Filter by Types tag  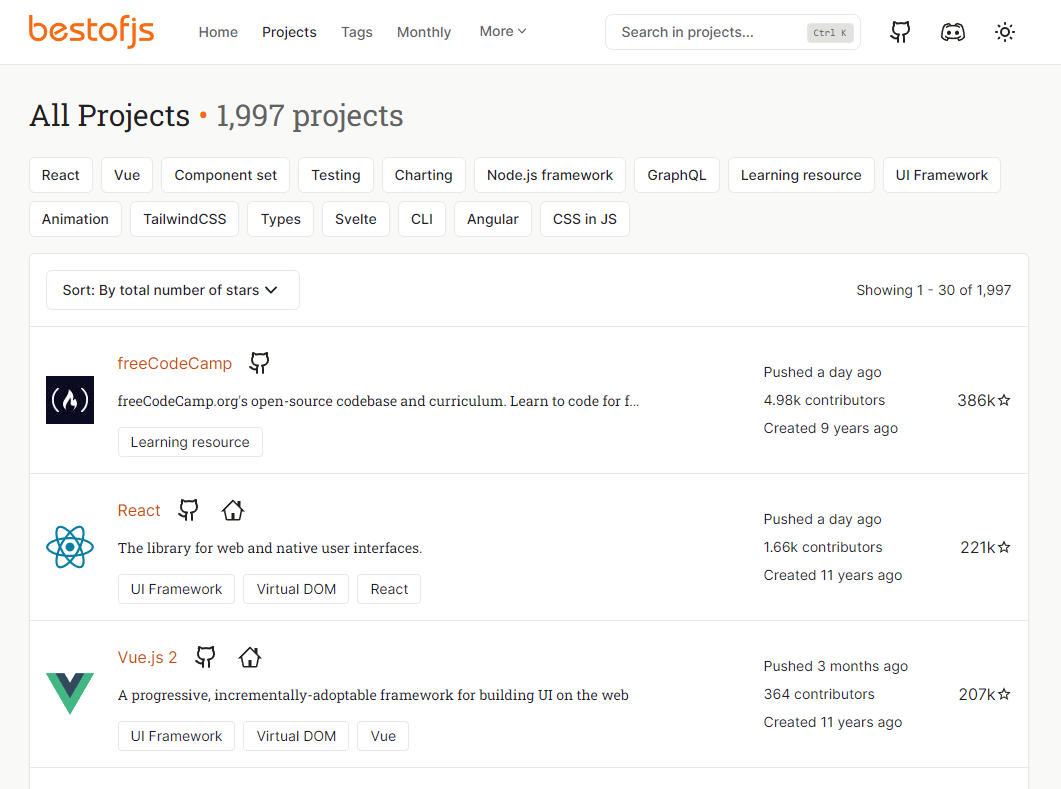point(281,219)
